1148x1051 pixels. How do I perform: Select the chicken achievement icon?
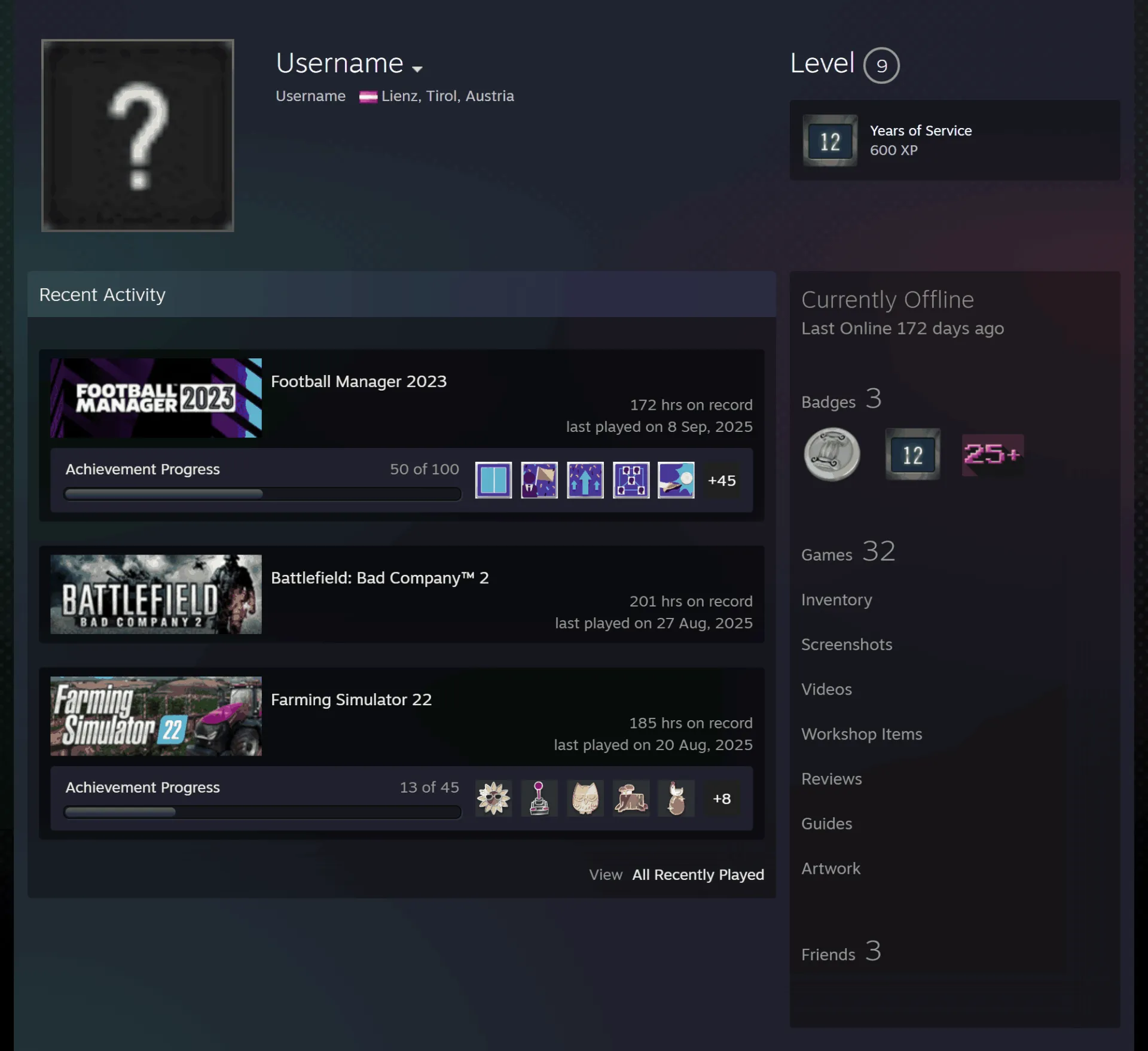tap(676, 798)
